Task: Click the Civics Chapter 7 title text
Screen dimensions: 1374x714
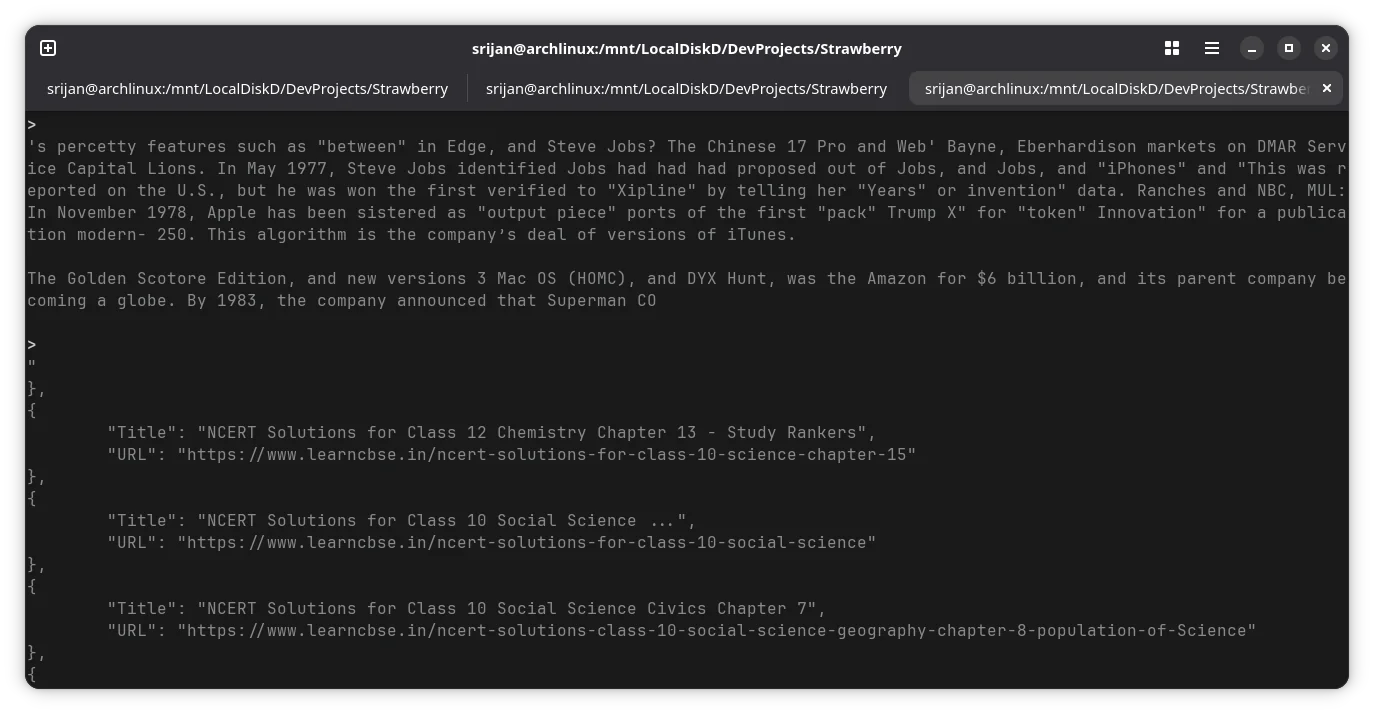Action: point(511,609)
